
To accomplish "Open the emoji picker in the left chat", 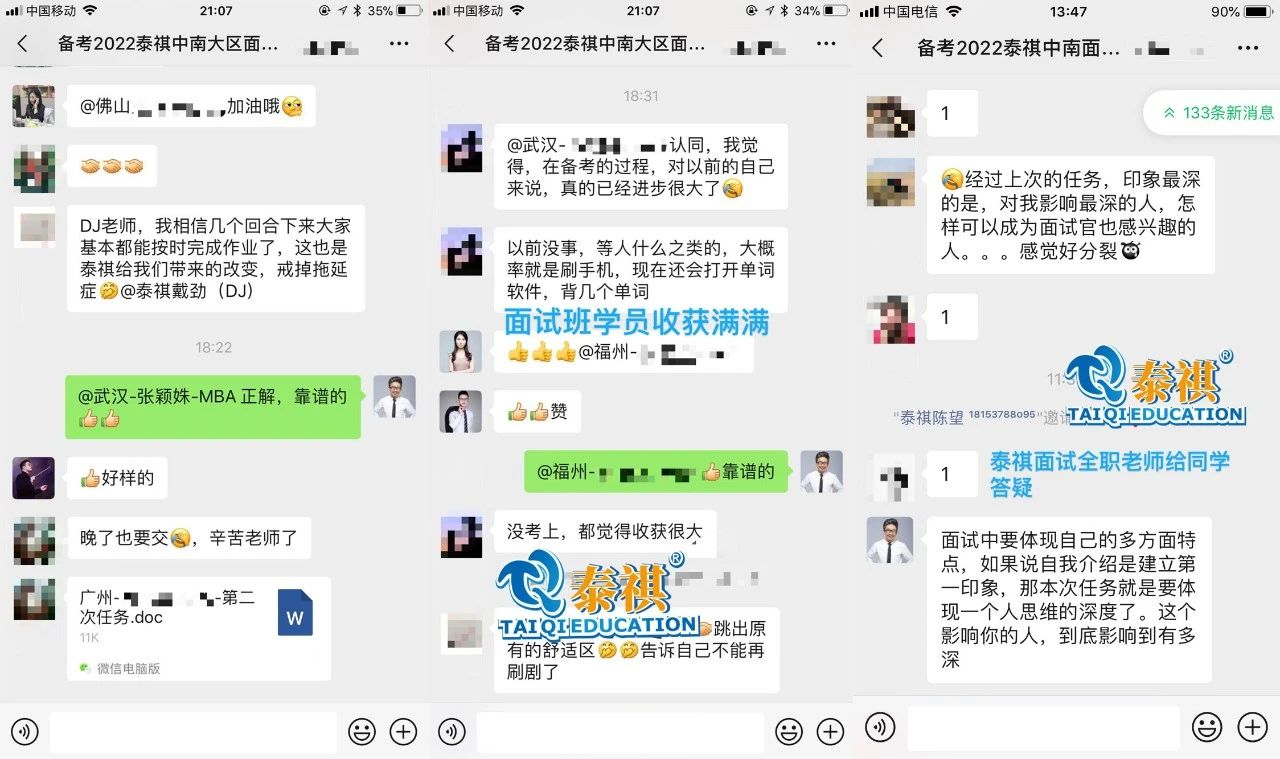I will pyautogui.click(x=361, y=732).
